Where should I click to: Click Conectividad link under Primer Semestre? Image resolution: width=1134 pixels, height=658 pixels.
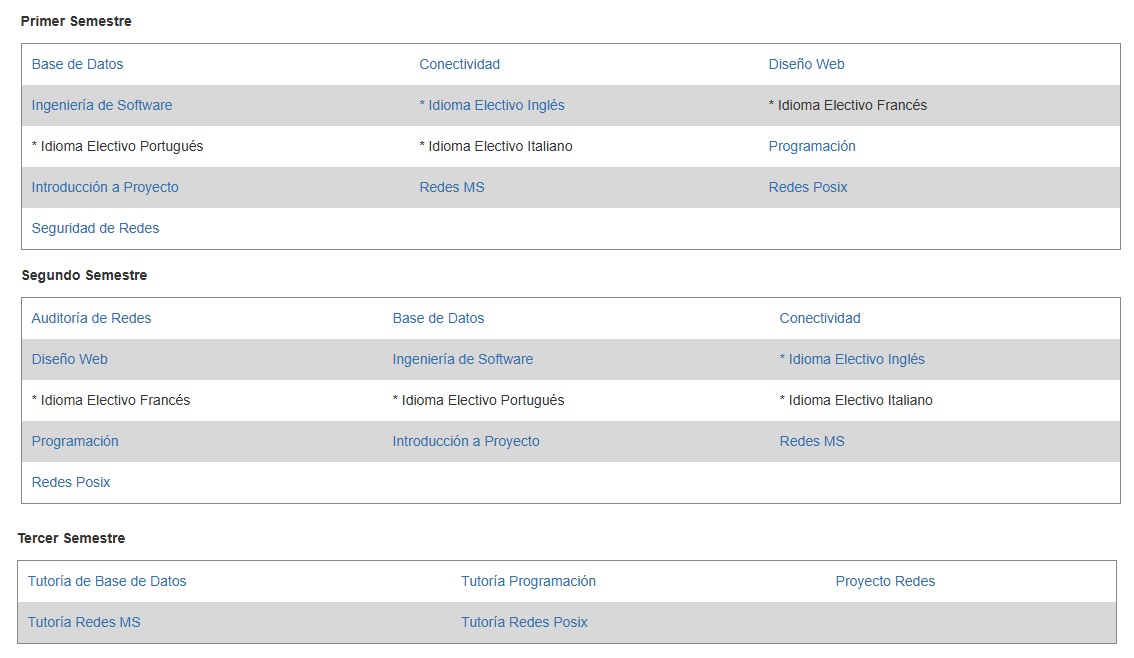(459, 64)
